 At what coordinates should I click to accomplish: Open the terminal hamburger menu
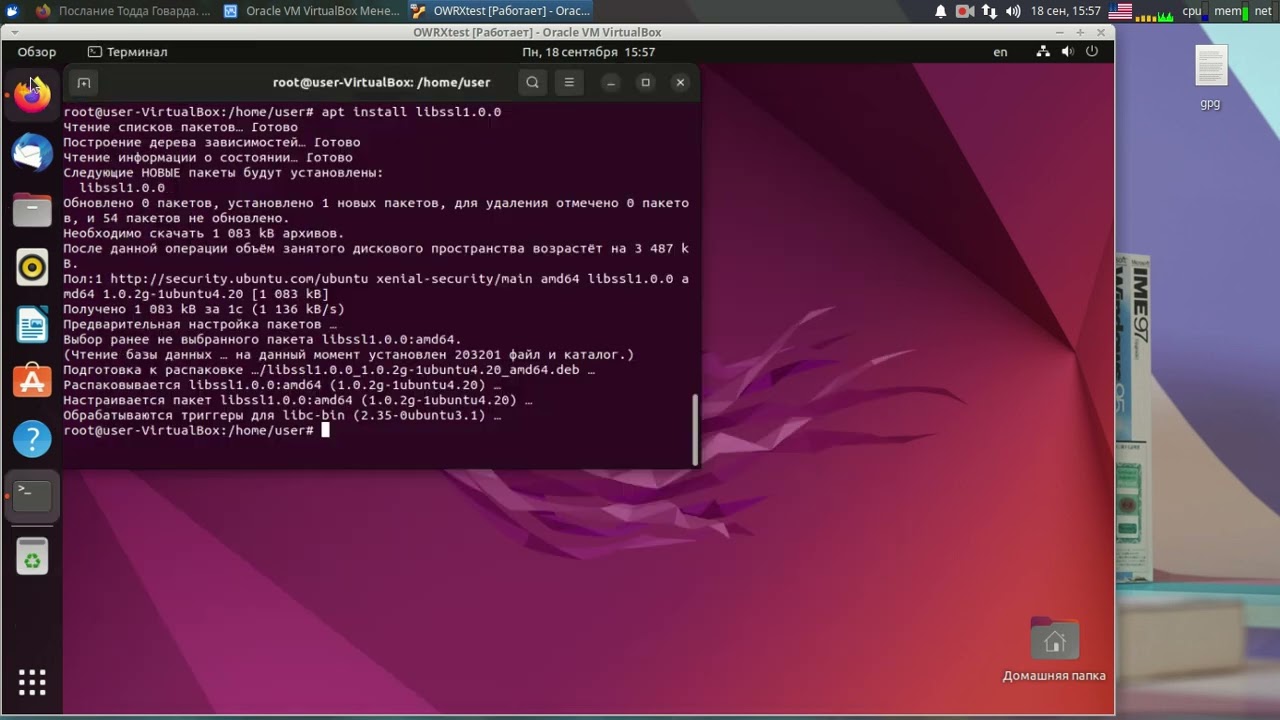tap(569, 83)
